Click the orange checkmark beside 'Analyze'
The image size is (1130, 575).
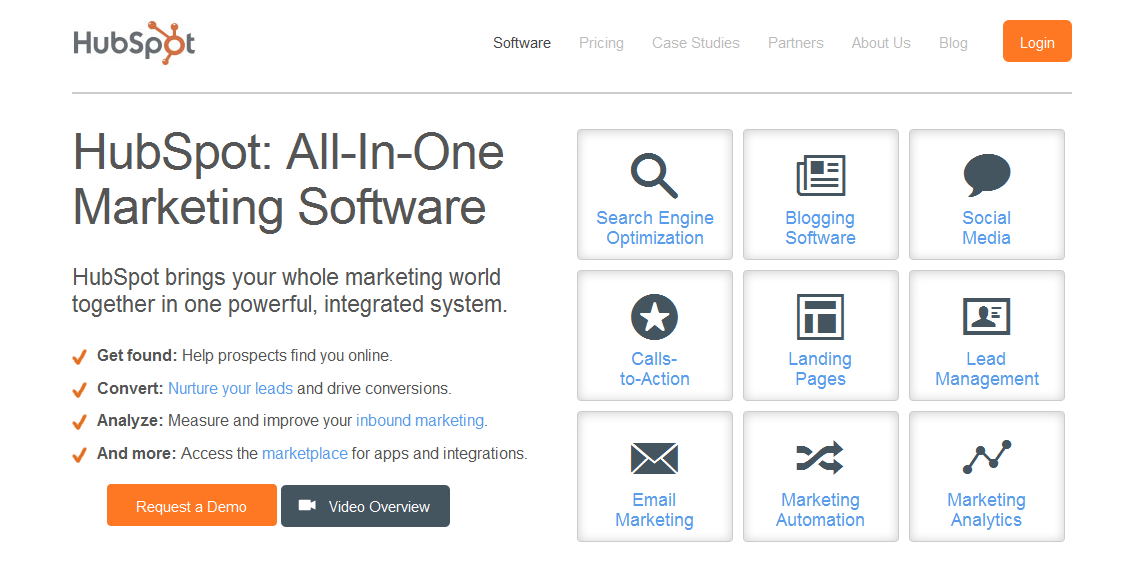[79, 422]
